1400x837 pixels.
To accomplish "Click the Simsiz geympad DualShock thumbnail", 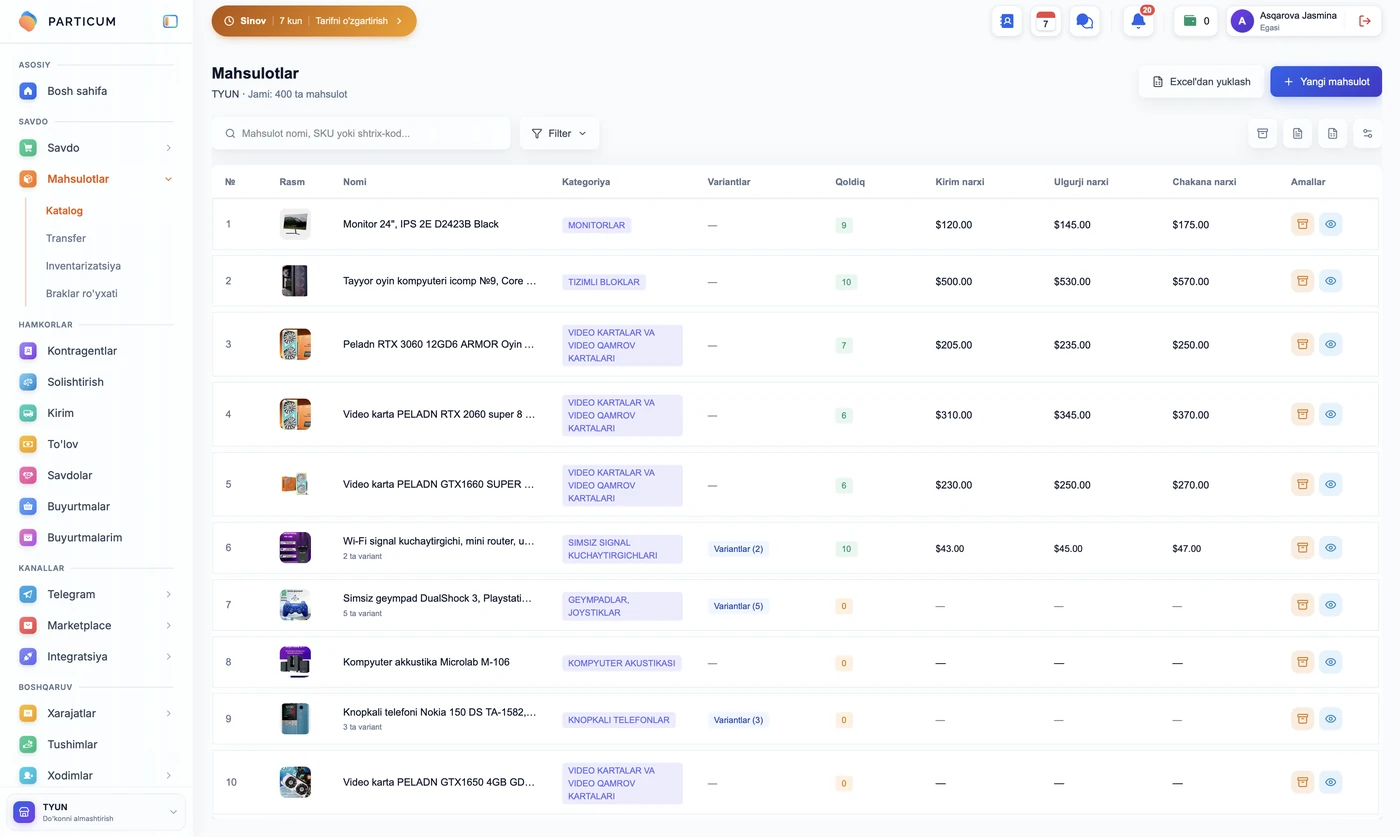I will coord(295,604).
